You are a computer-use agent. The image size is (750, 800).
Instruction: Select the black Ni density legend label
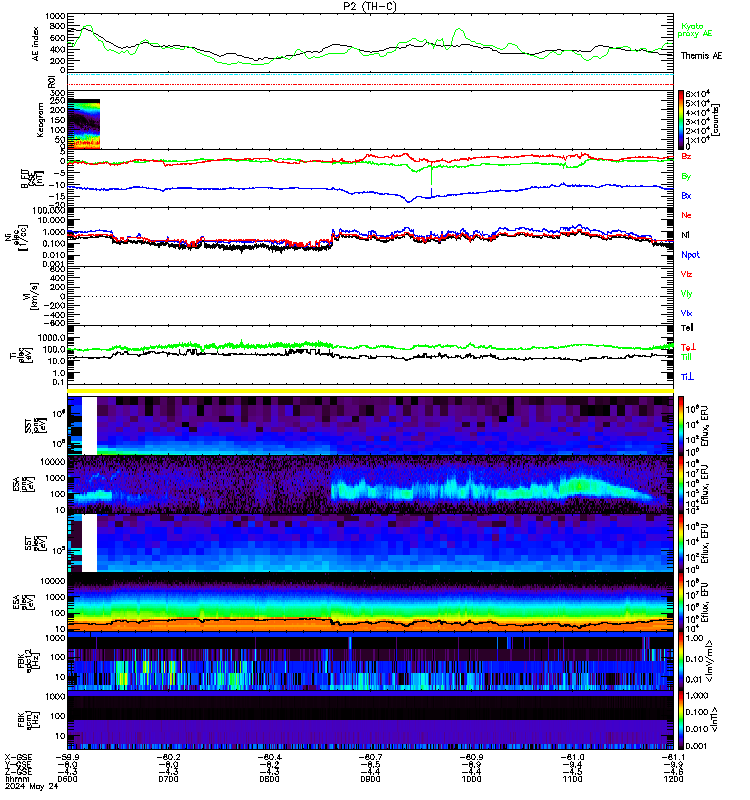[685, 235]
